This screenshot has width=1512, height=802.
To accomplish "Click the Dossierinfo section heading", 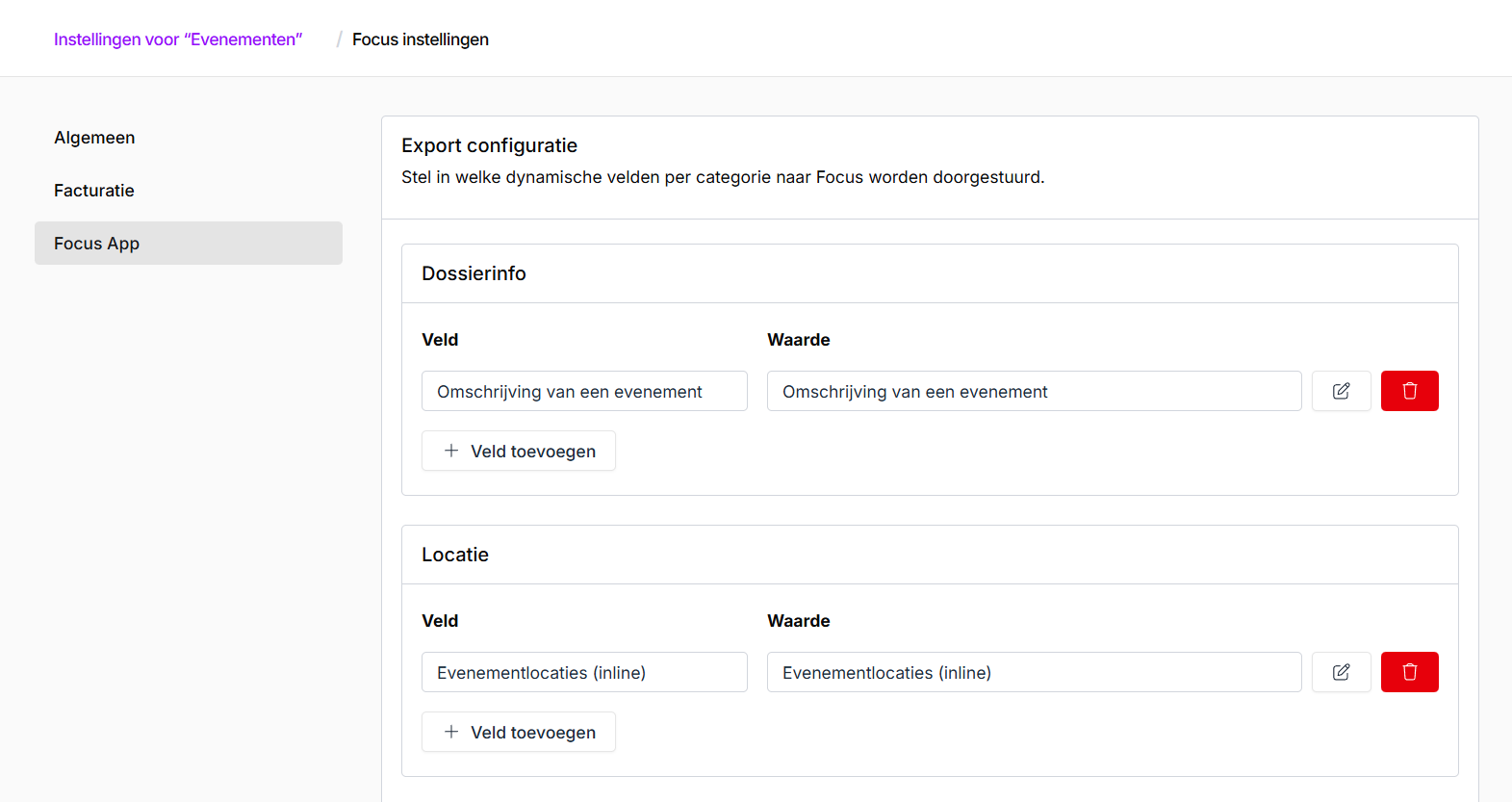I will click(474, 273).
